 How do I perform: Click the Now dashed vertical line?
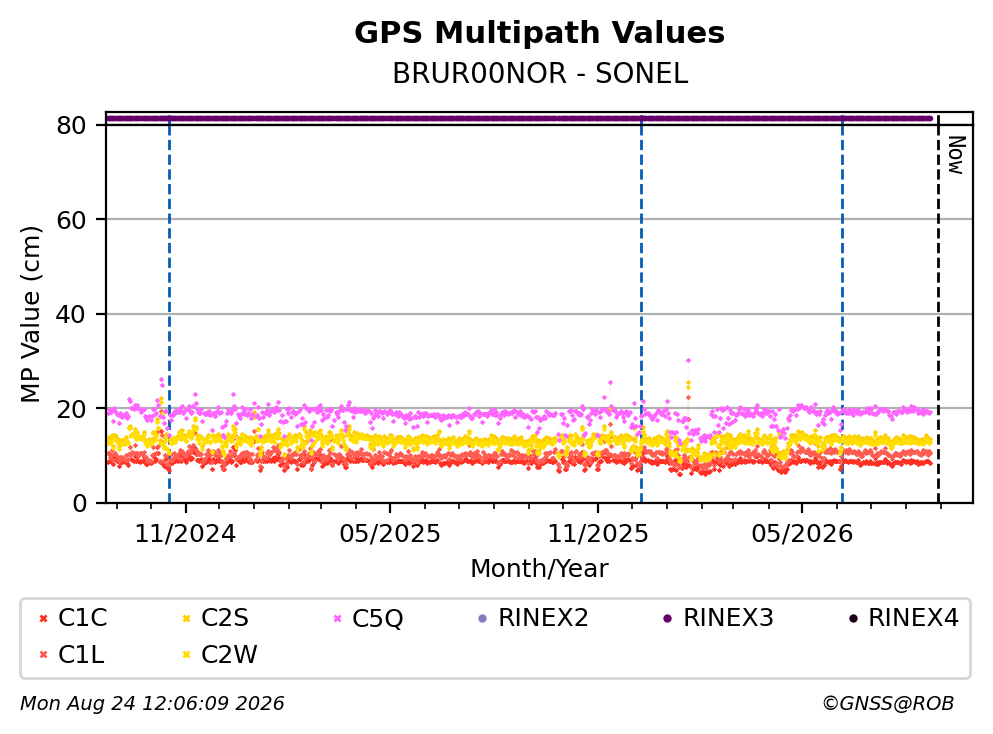pos(938,310)
